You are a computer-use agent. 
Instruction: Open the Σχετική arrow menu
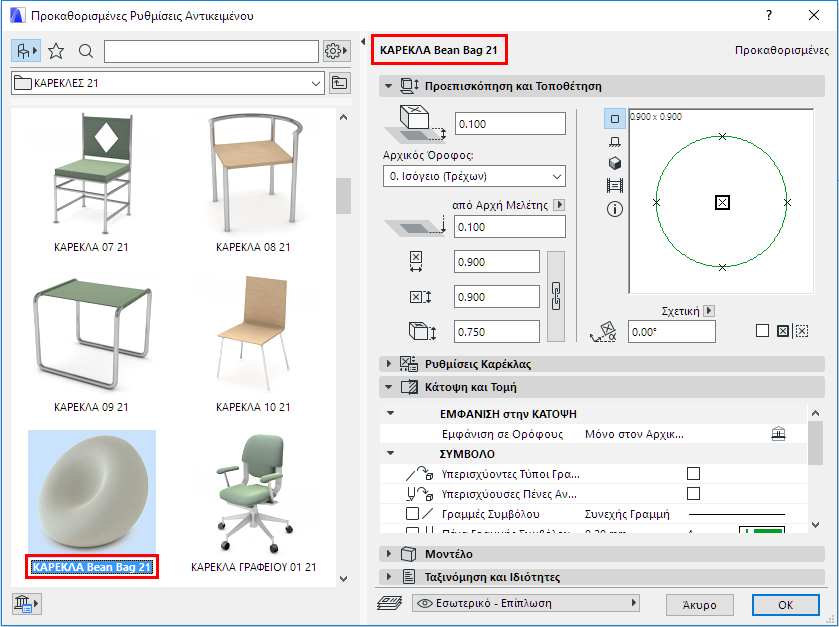click(x=710, y=311)
